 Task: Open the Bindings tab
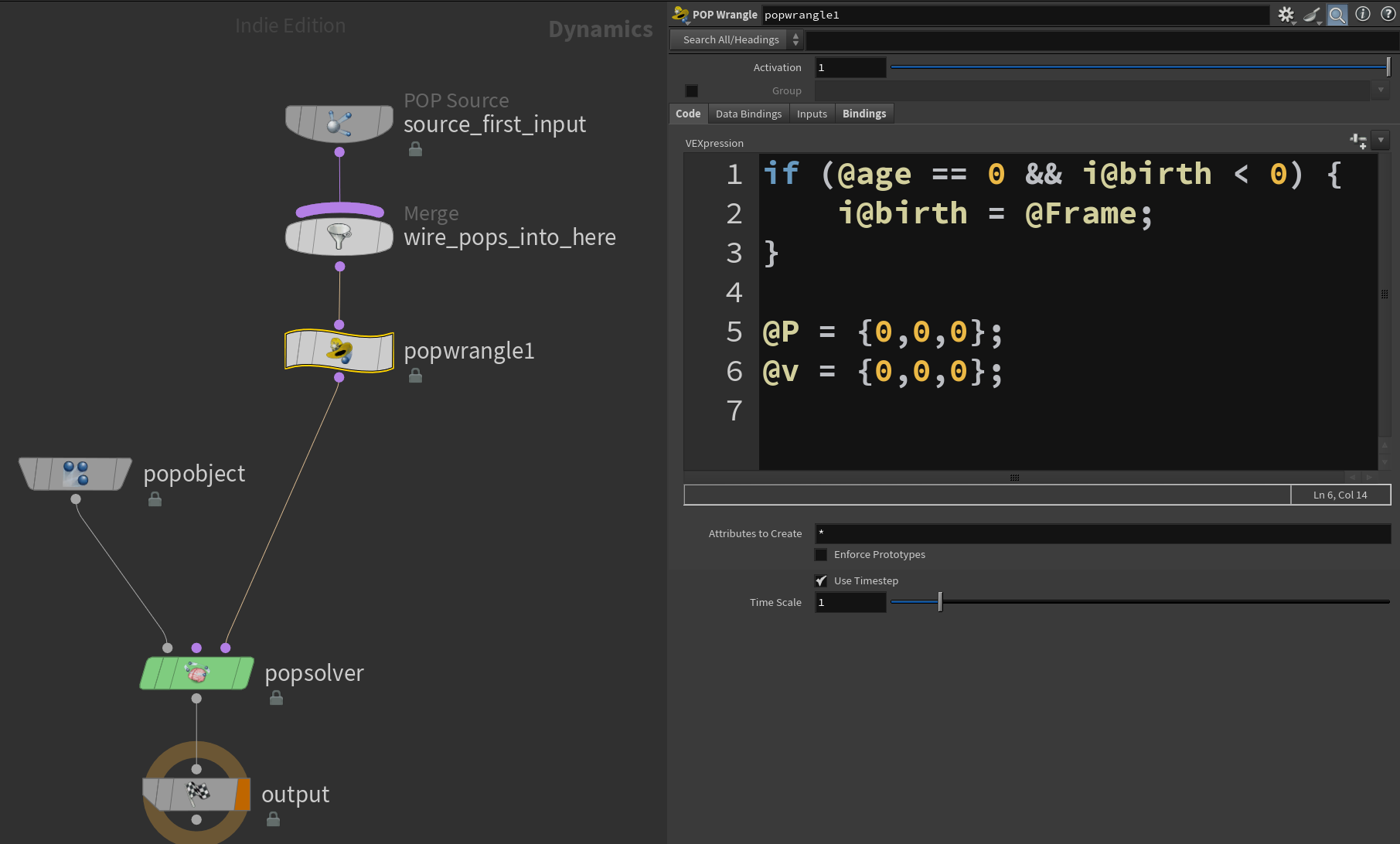[x=864, y=114]
